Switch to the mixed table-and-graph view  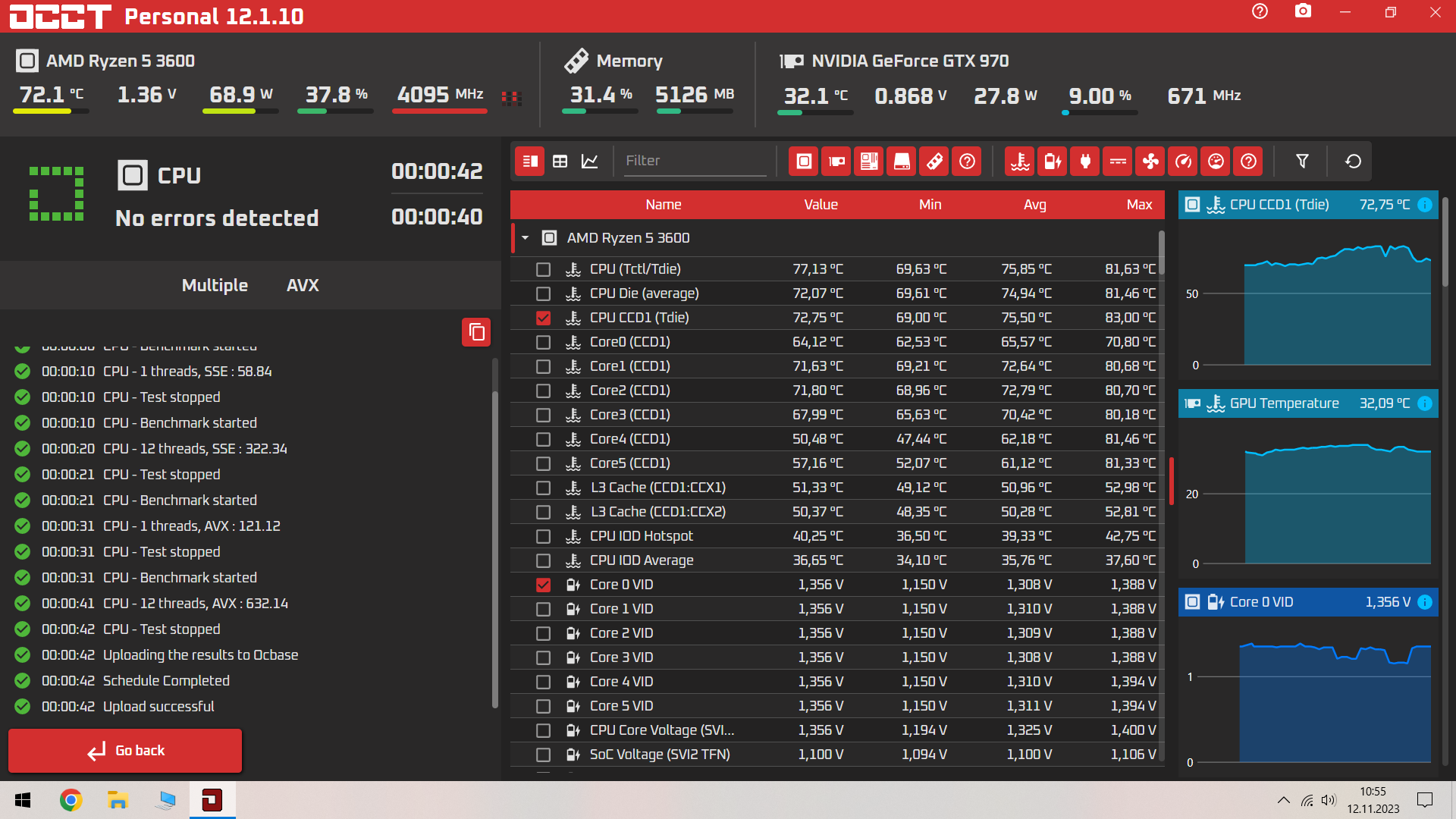[x=530, y=161]
